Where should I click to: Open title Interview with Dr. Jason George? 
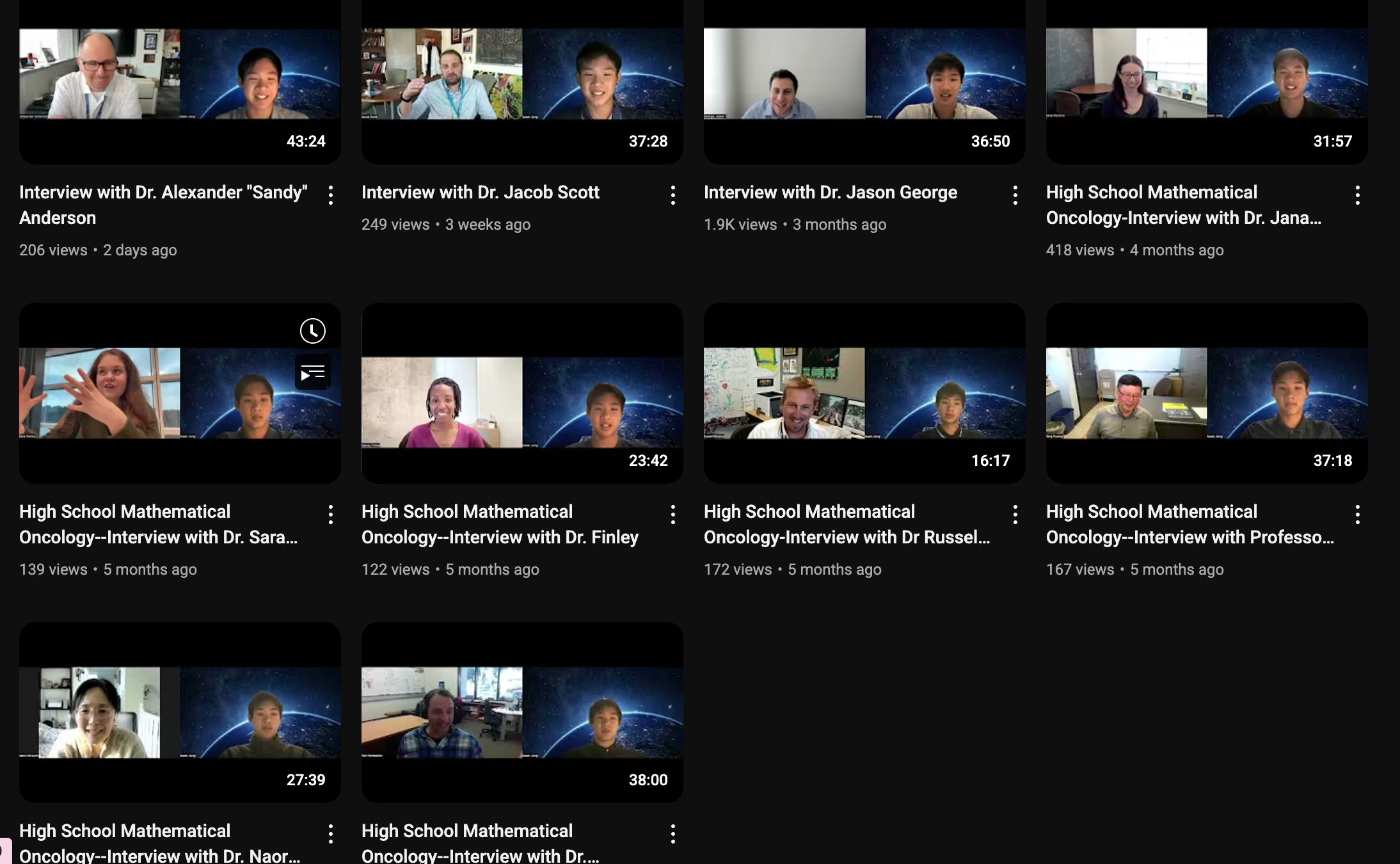click(x=830, y=192)
